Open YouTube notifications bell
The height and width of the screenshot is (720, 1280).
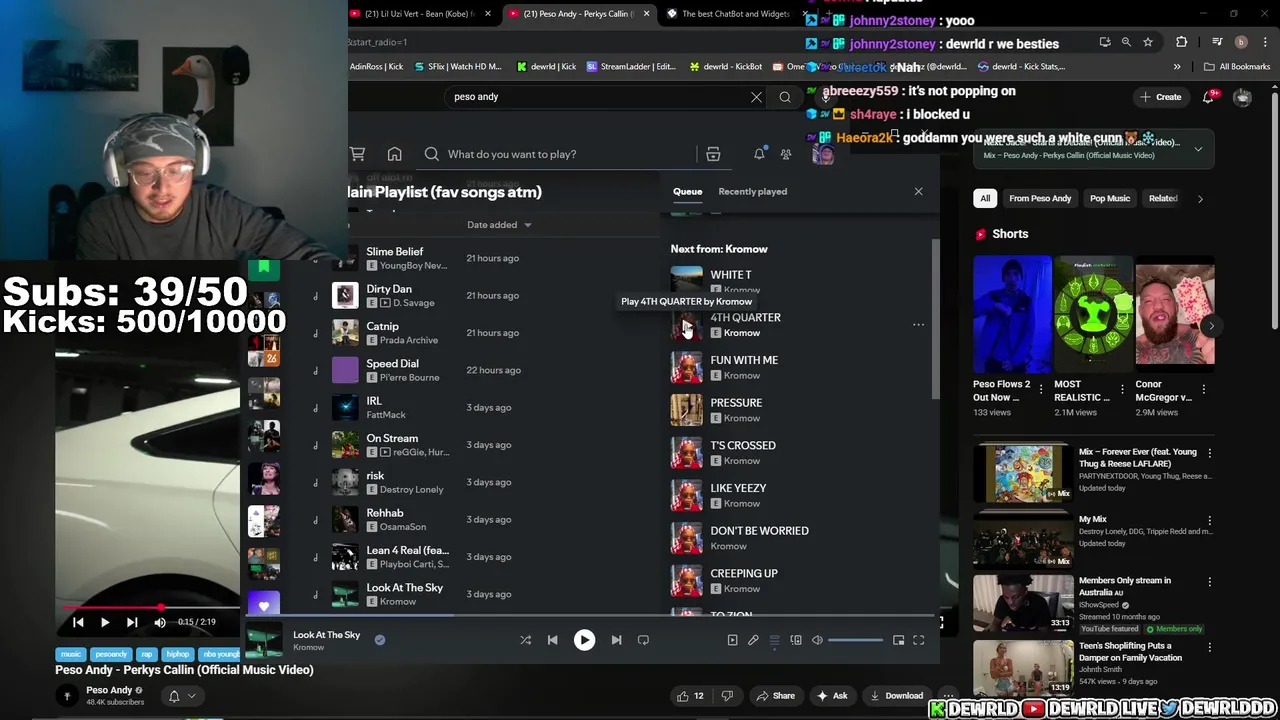coord(1209,97)
